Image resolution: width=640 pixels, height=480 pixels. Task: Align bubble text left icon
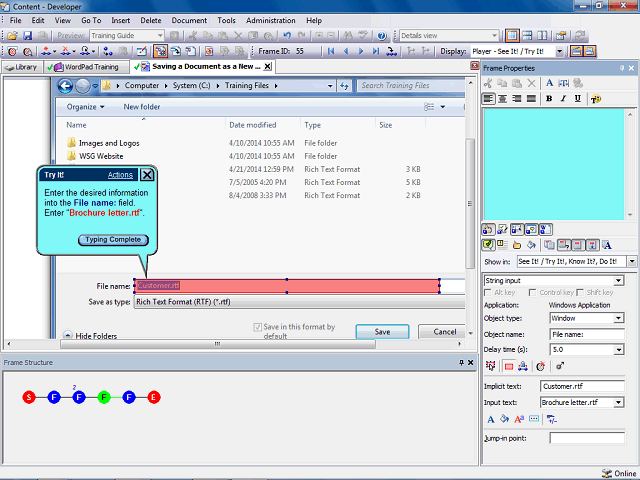click(x=488, y=99)
